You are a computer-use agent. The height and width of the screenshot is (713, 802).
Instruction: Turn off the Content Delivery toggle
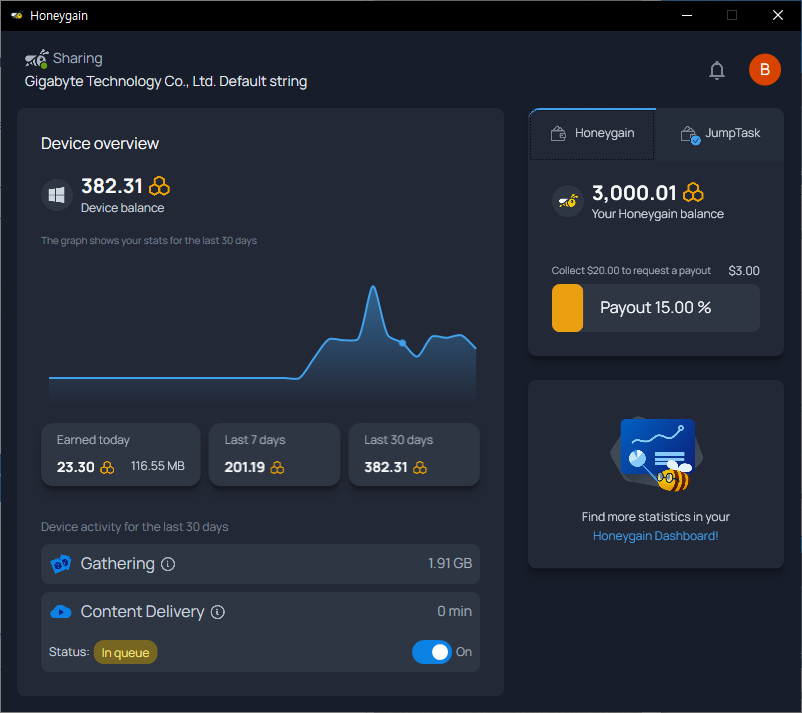point(432,652)
